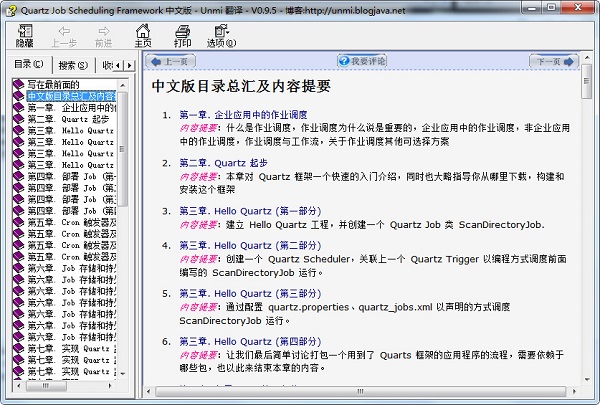Click content pane horizontal scrollbar thumb
The width and height of the screenshot is (600, 405).
(x=360, y=391)
